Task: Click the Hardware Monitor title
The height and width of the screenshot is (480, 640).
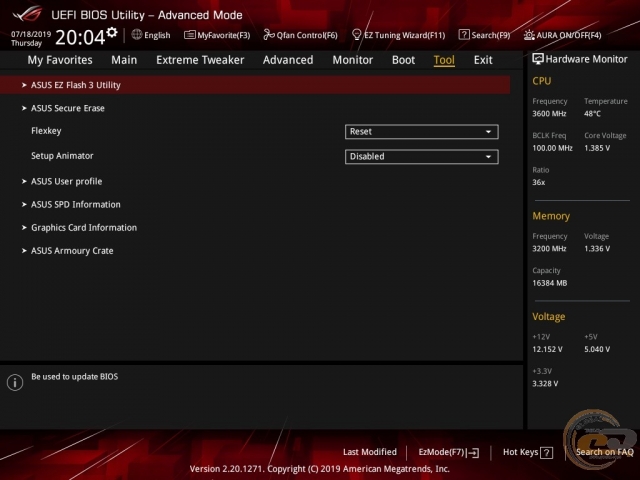Action: (587, 59)
